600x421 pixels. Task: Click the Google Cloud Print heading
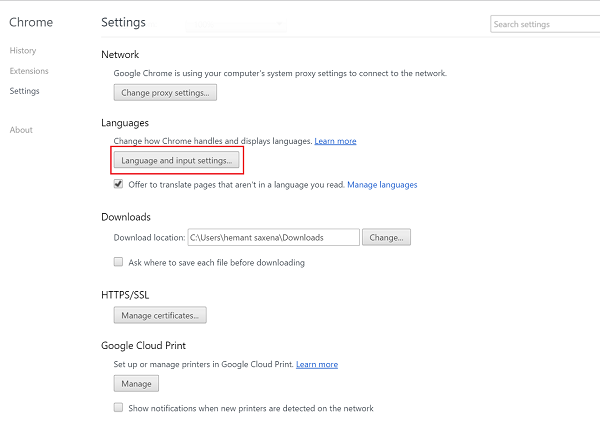143,345
